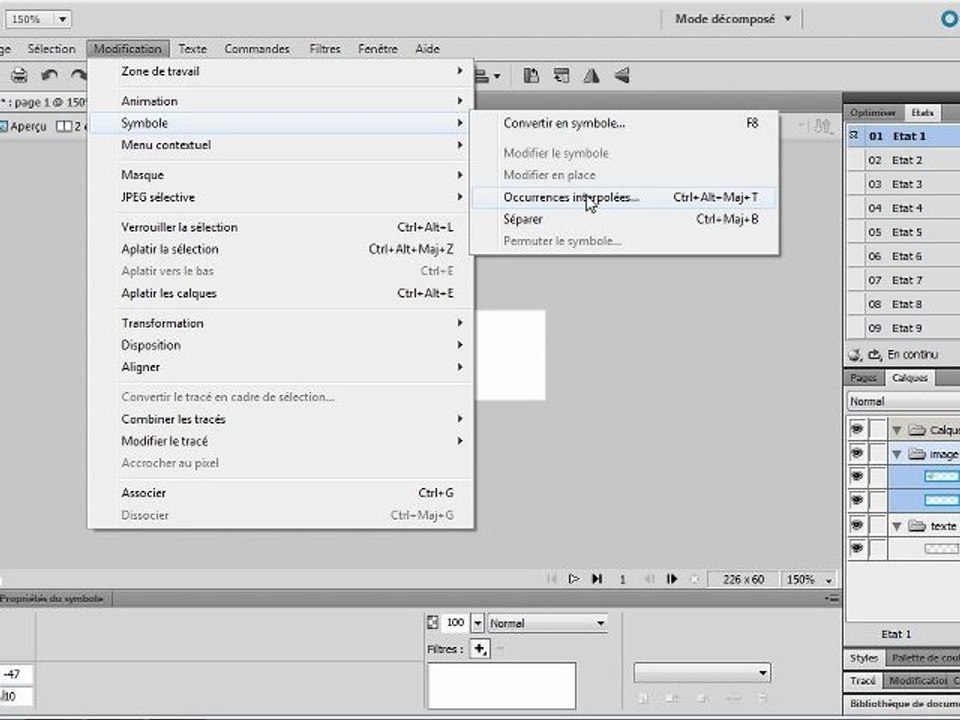Collapse the Calque layer folder triangle
Image resolution: width=960 pixels, height=720 pixels.
(x=897, y=430)
